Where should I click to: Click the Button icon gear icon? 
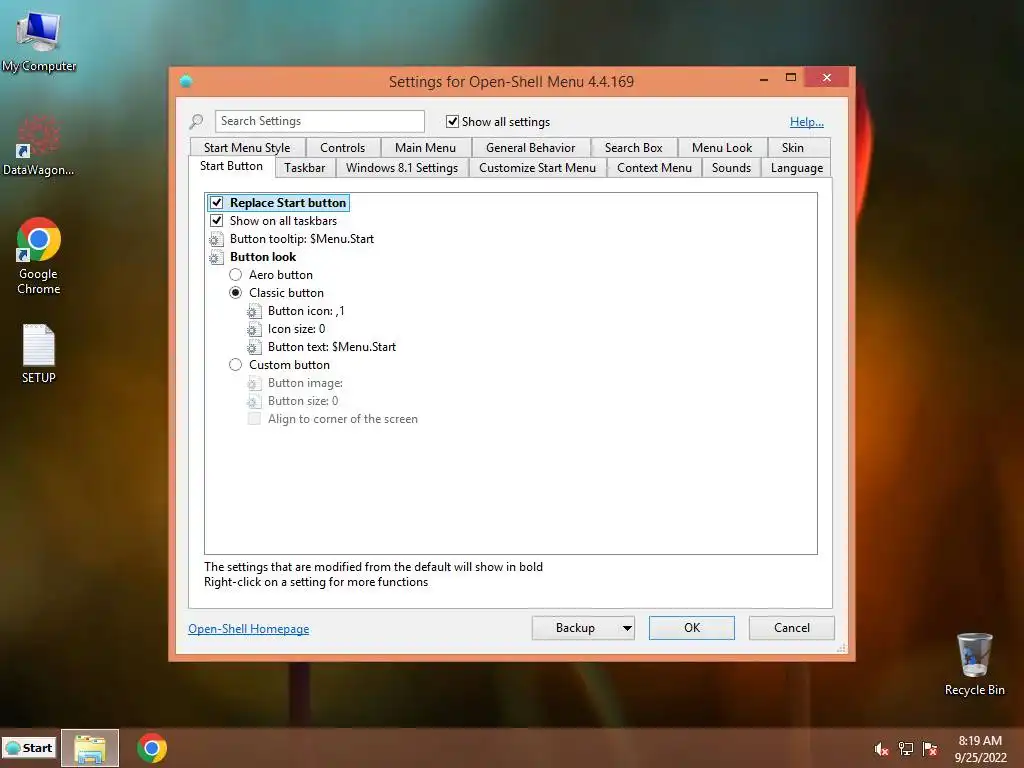pyautogui.click(x=254, y=312)
